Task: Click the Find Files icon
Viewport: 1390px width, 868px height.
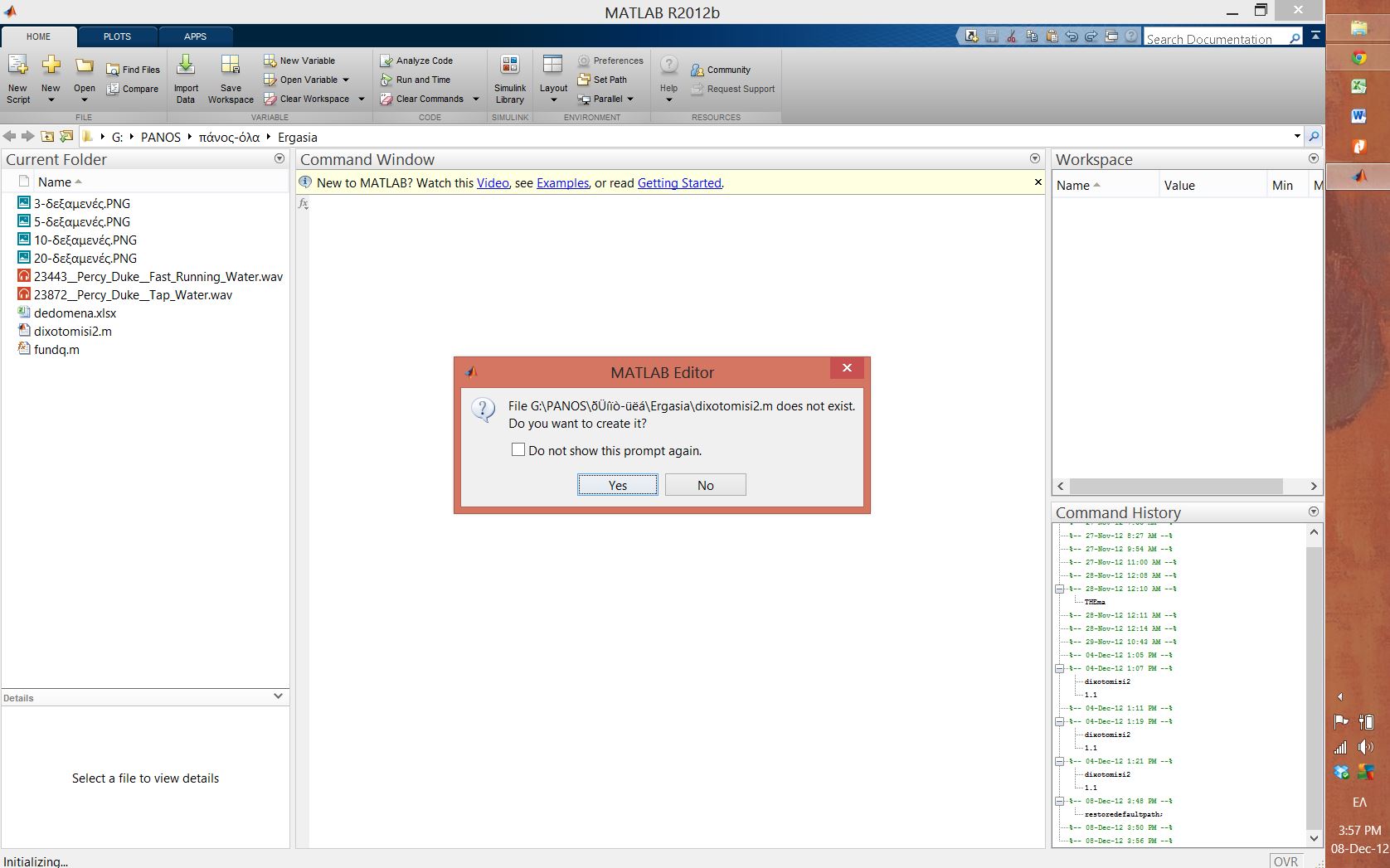Action: 114,70
